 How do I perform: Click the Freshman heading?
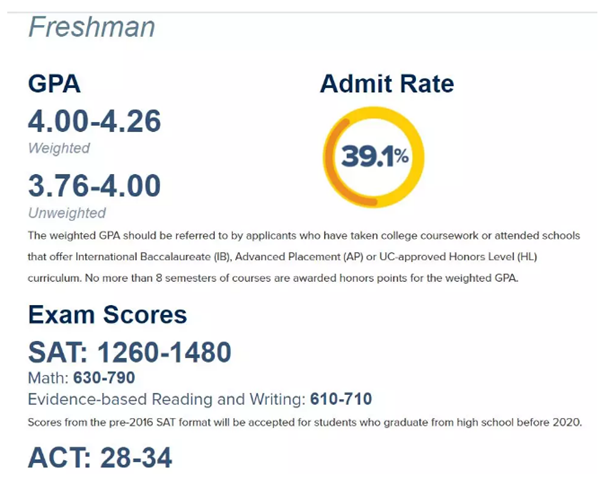tap(91, 28)
